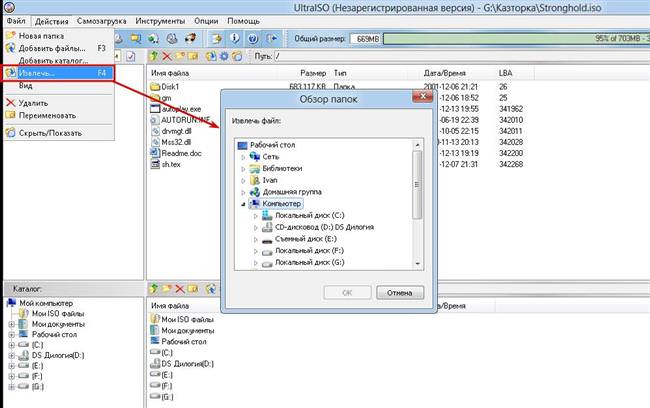The width and height of the screenshot is (650, 408).
Task: Click the green disc make-image toolbar icon
Action: (153, 39)
